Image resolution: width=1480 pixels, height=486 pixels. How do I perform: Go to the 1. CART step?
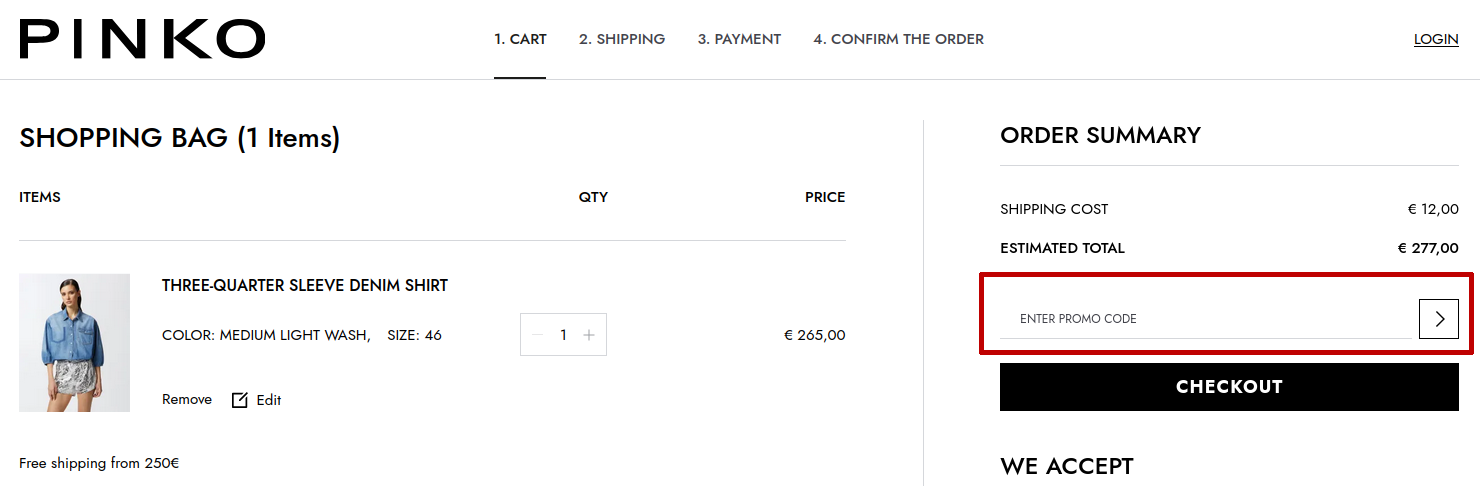[x=520, y=39]
